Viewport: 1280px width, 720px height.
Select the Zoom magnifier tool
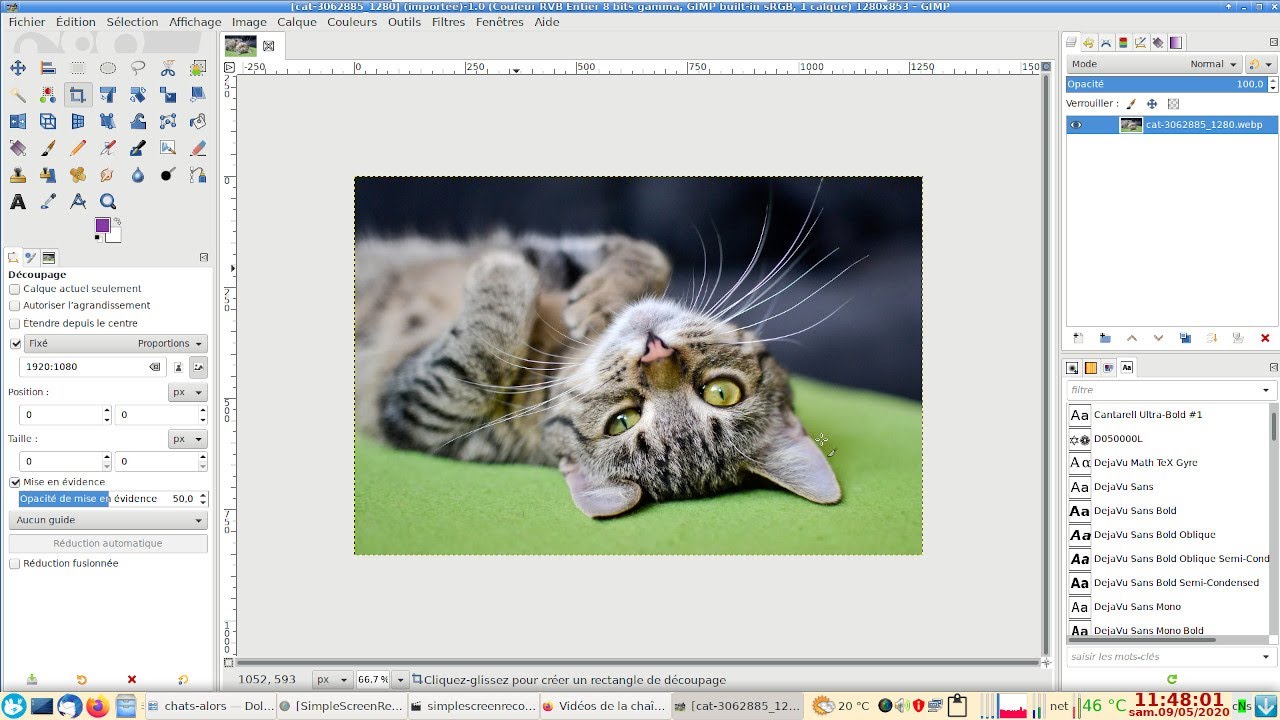[x=108, y=201]
